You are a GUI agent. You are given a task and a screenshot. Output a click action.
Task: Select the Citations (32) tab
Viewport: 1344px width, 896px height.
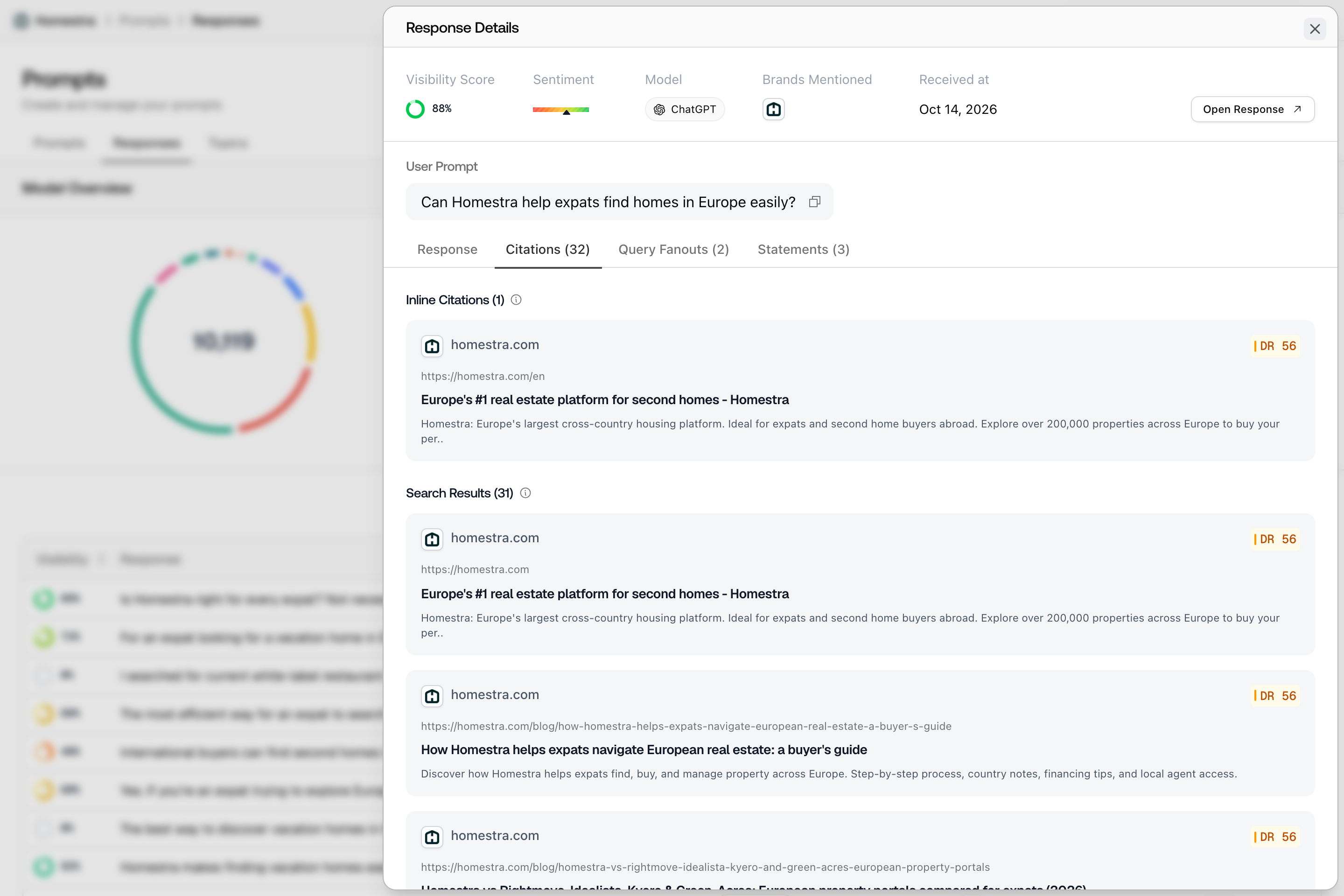547,249
